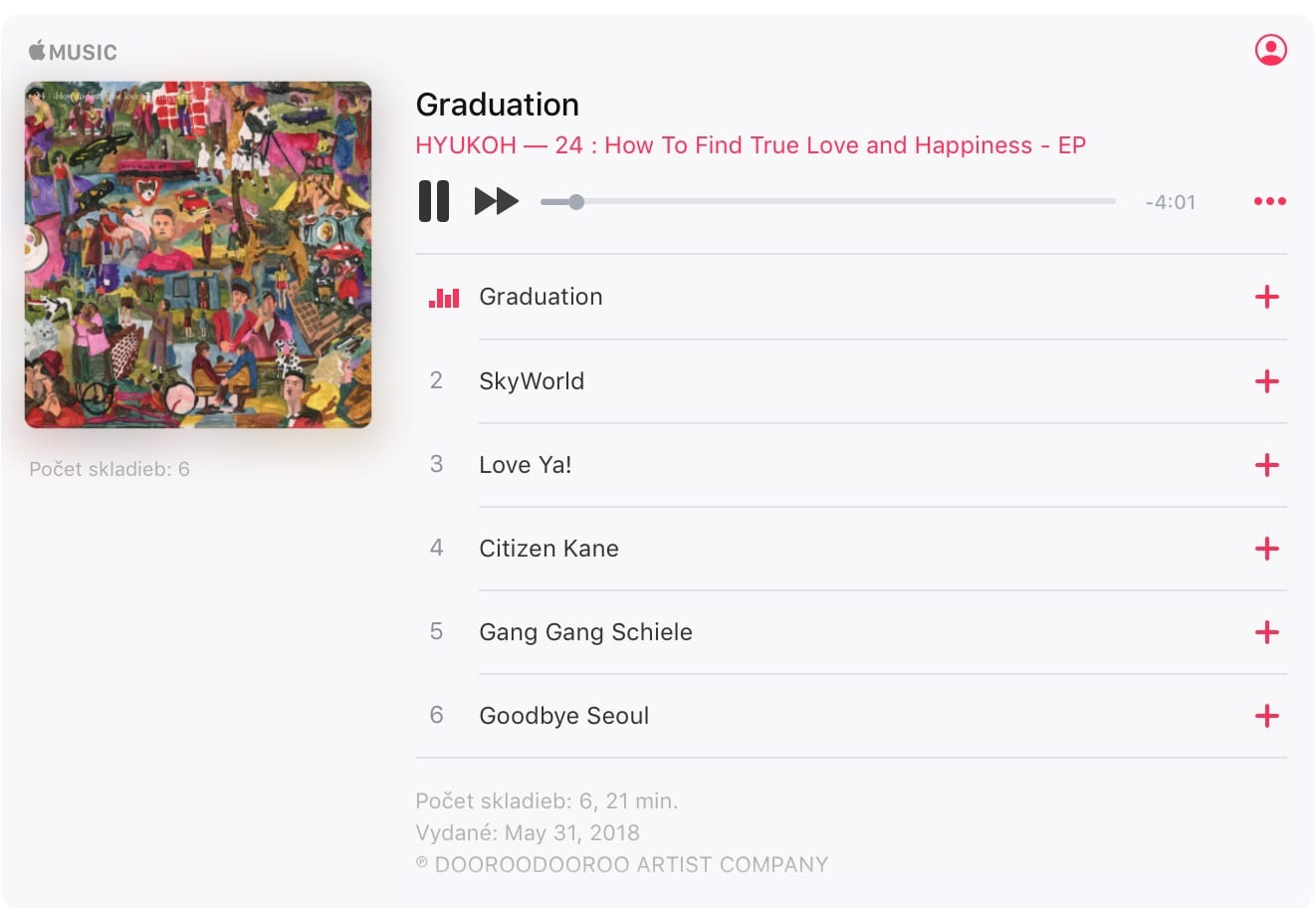
Task: Open the HYUKOH album artist link
Action: click(x=465, y=145)
